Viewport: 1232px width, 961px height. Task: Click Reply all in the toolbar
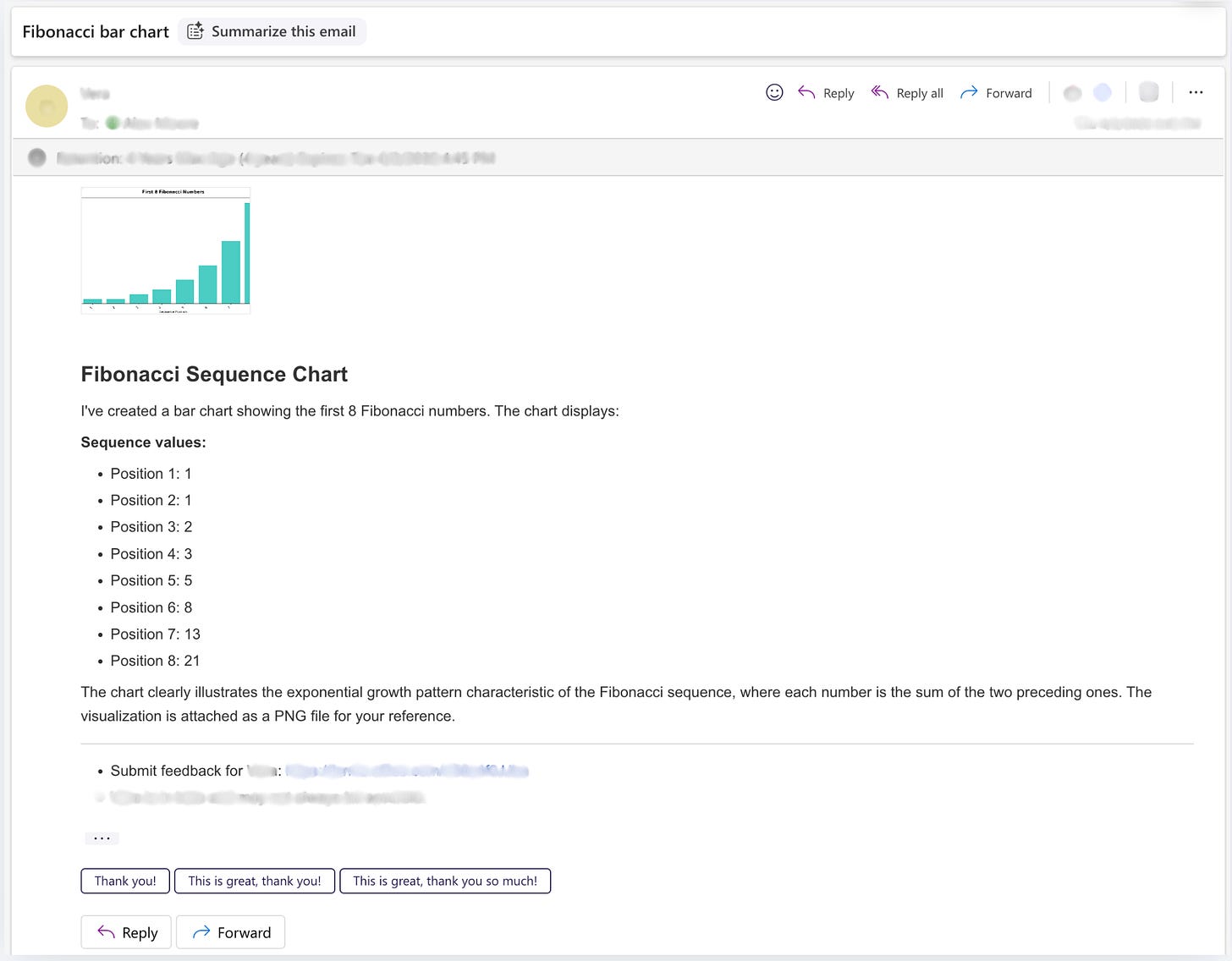[x=907, y=93]
